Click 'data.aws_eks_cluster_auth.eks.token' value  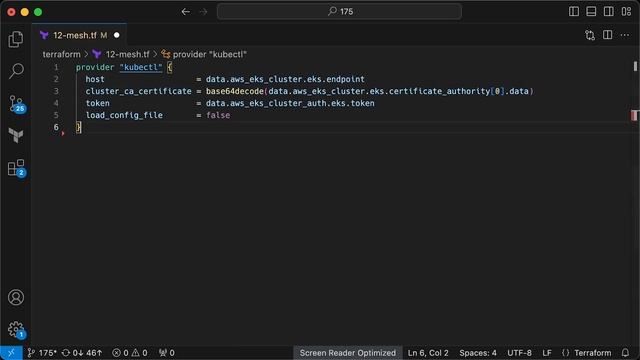click(x=290, y=103)
